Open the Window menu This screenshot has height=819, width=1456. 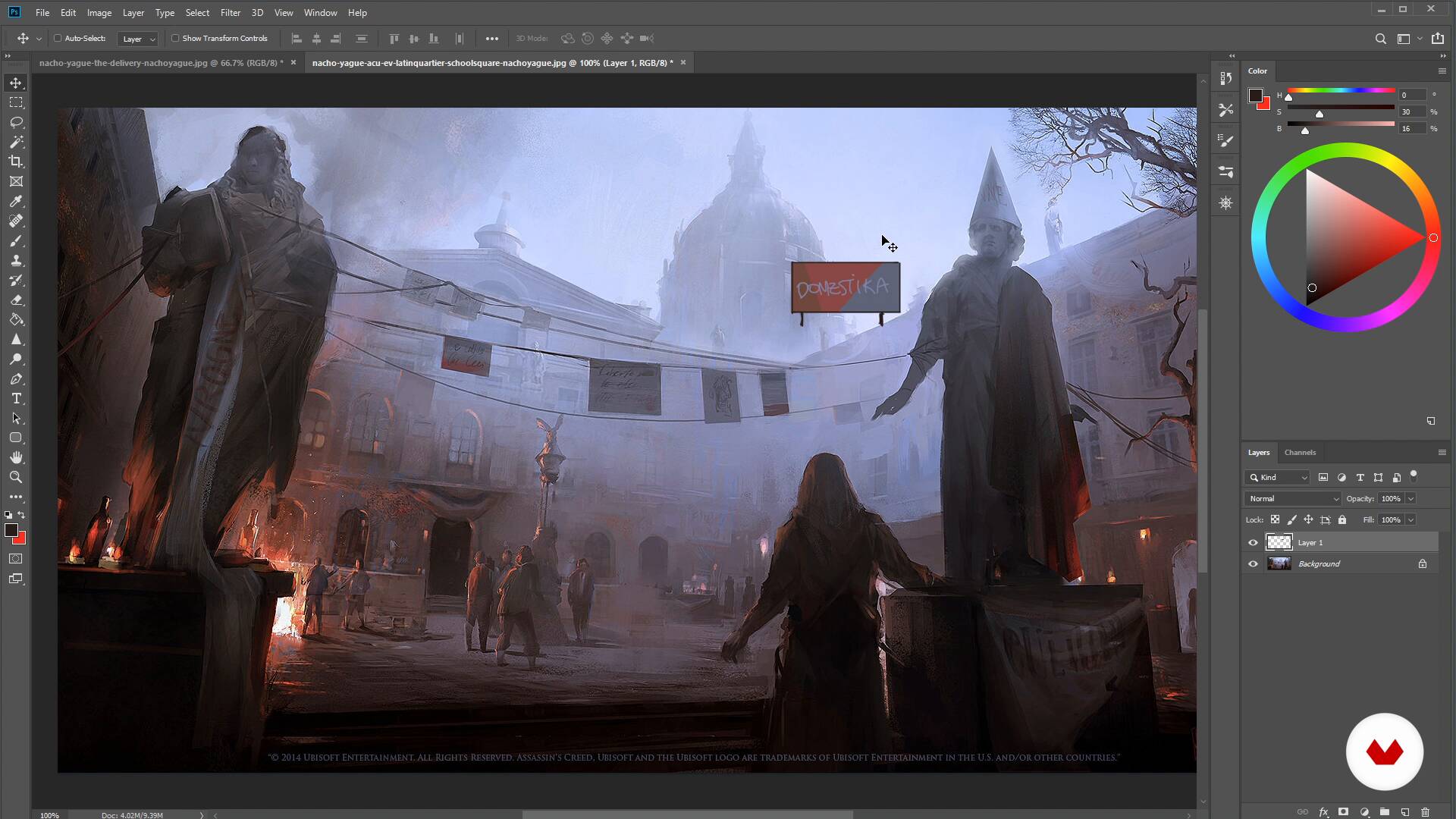[320, 12]
